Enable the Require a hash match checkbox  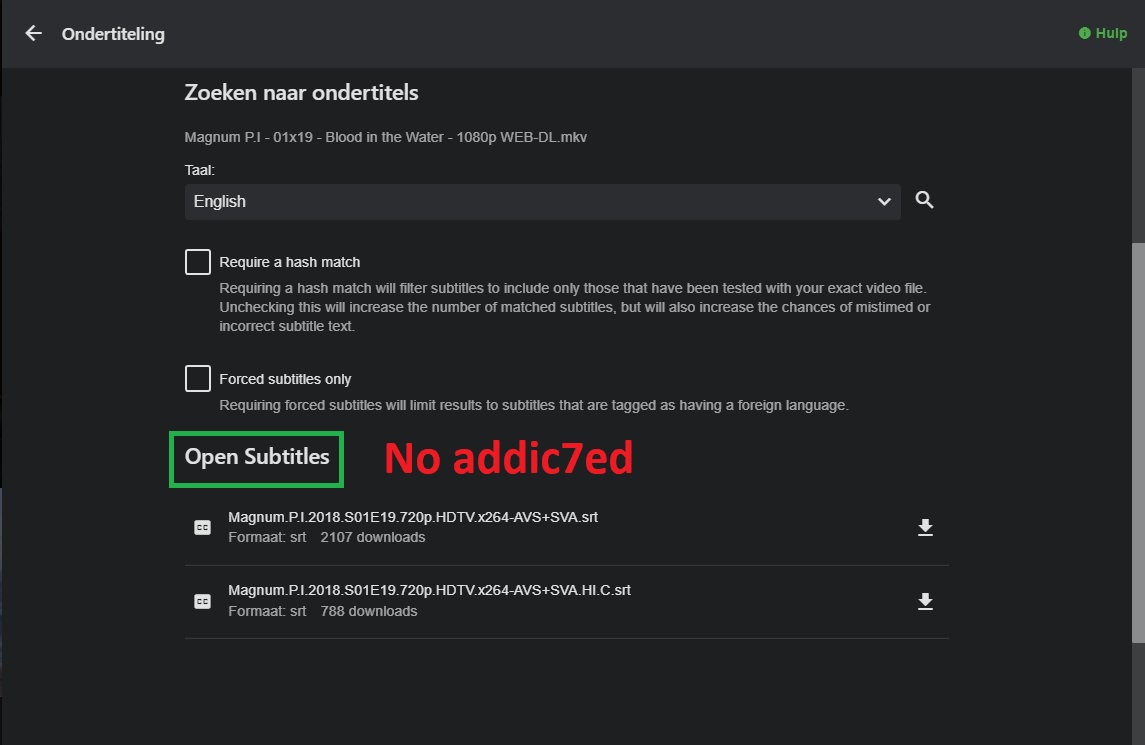coord(198,262)
